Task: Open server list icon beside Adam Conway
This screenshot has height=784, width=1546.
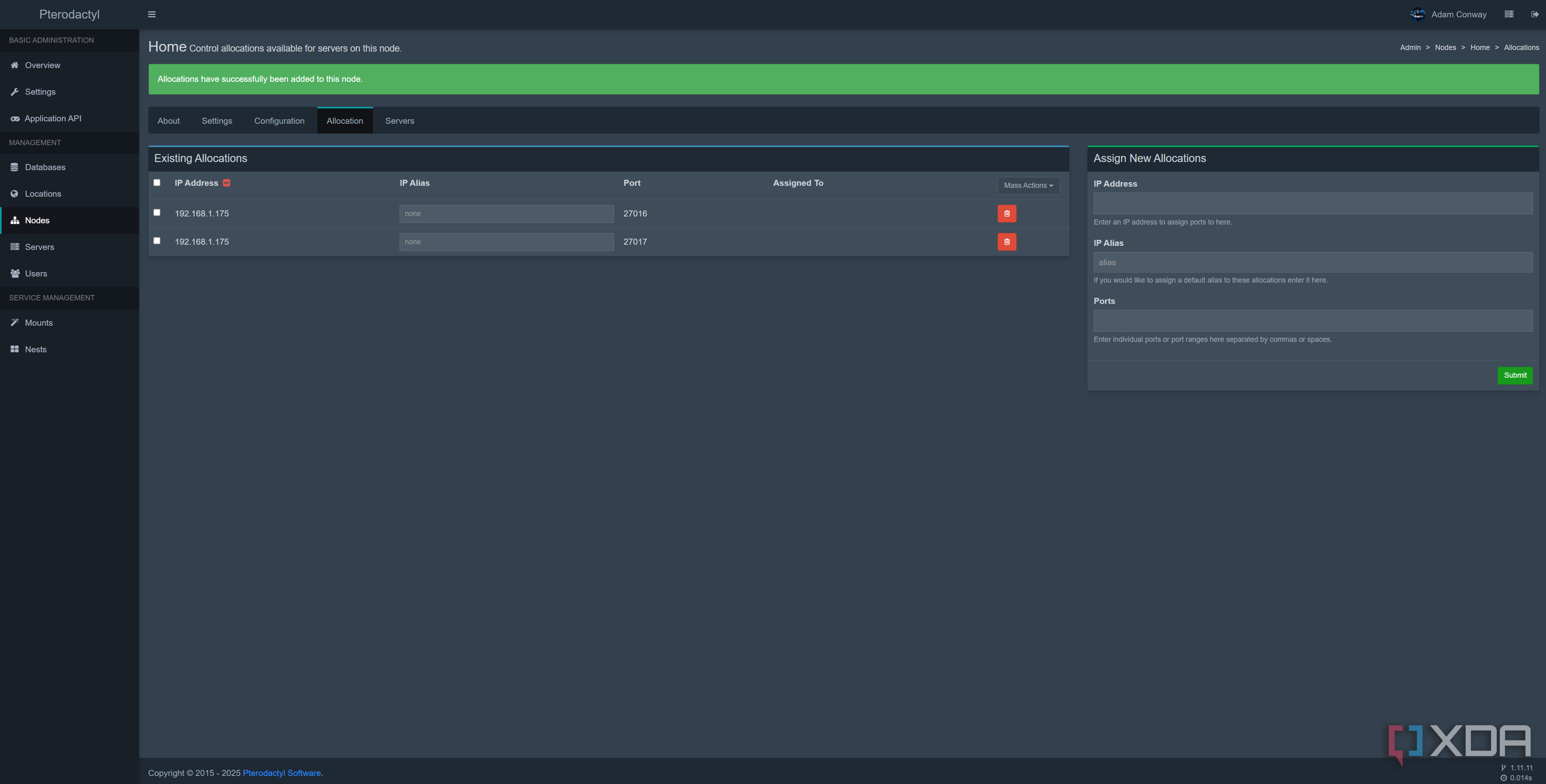Action: 1509,15
